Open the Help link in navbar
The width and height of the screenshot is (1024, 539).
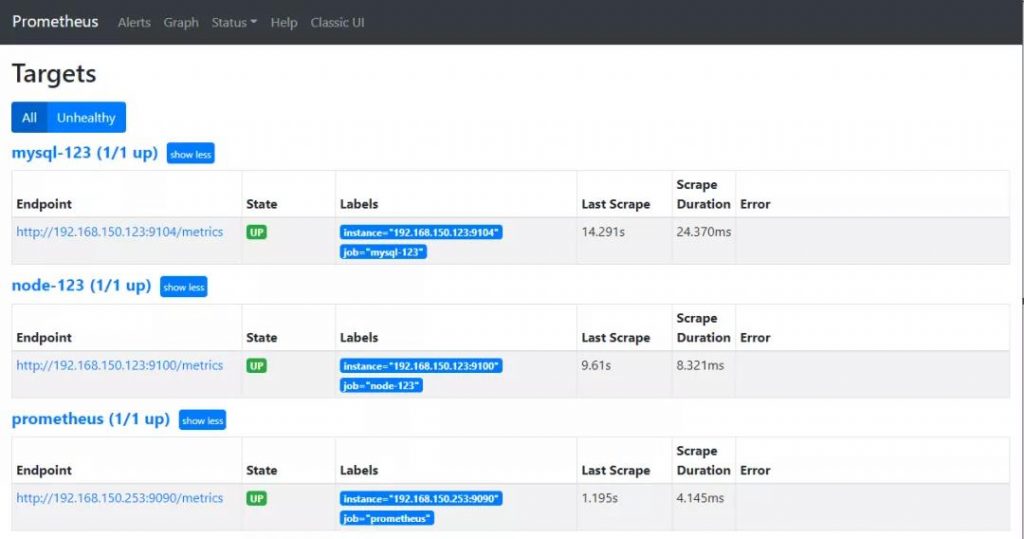(283, 22)
